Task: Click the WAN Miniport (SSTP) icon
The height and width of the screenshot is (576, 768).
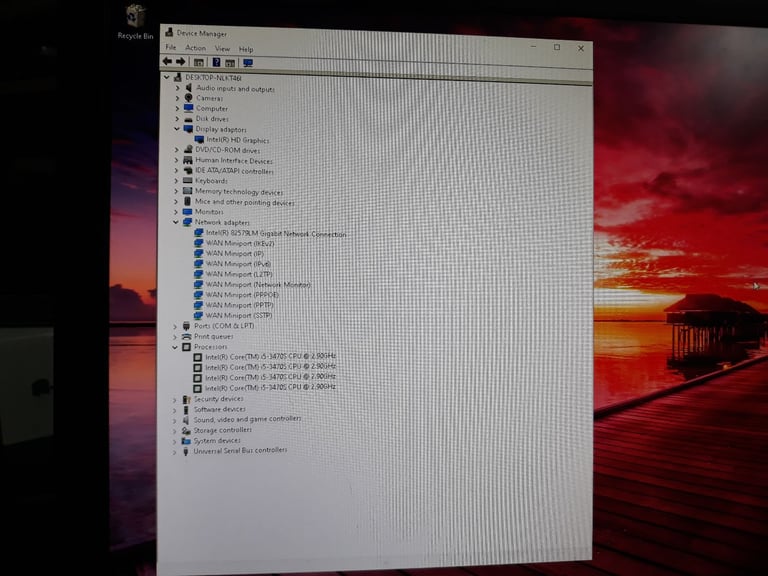Action: click(198, 315)
